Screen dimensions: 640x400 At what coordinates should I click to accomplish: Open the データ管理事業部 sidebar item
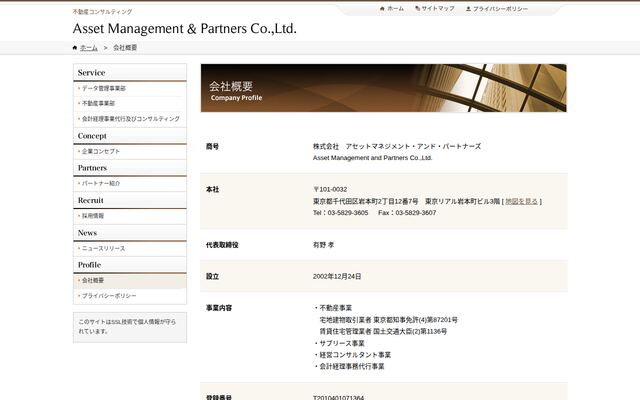click(104, 88)
